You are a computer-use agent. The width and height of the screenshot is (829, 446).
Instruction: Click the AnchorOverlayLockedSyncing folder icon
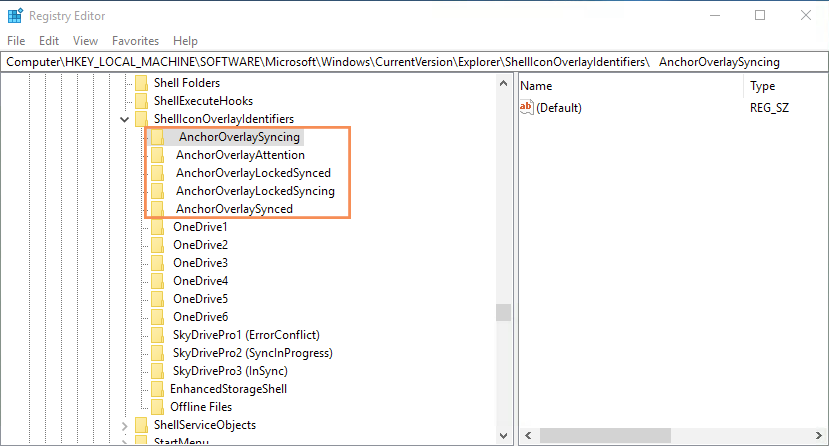click(x=157, y=191)
